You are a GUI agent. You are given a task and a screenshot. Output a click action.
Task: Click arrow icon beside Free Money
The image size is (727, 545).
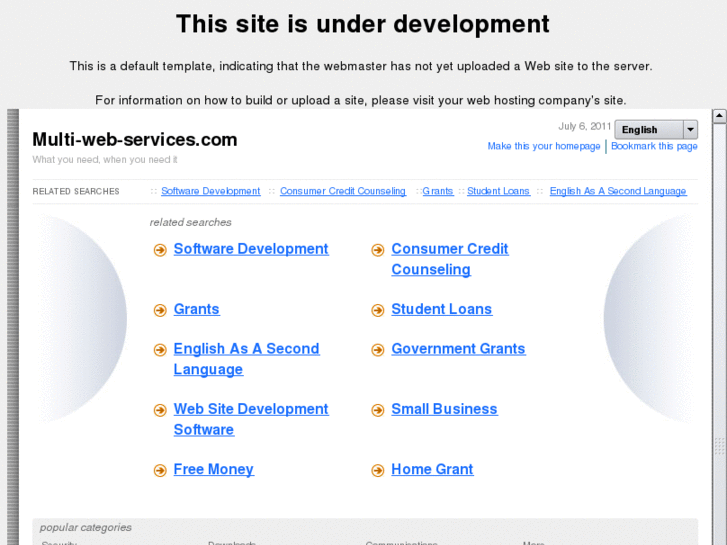(160, 470)
